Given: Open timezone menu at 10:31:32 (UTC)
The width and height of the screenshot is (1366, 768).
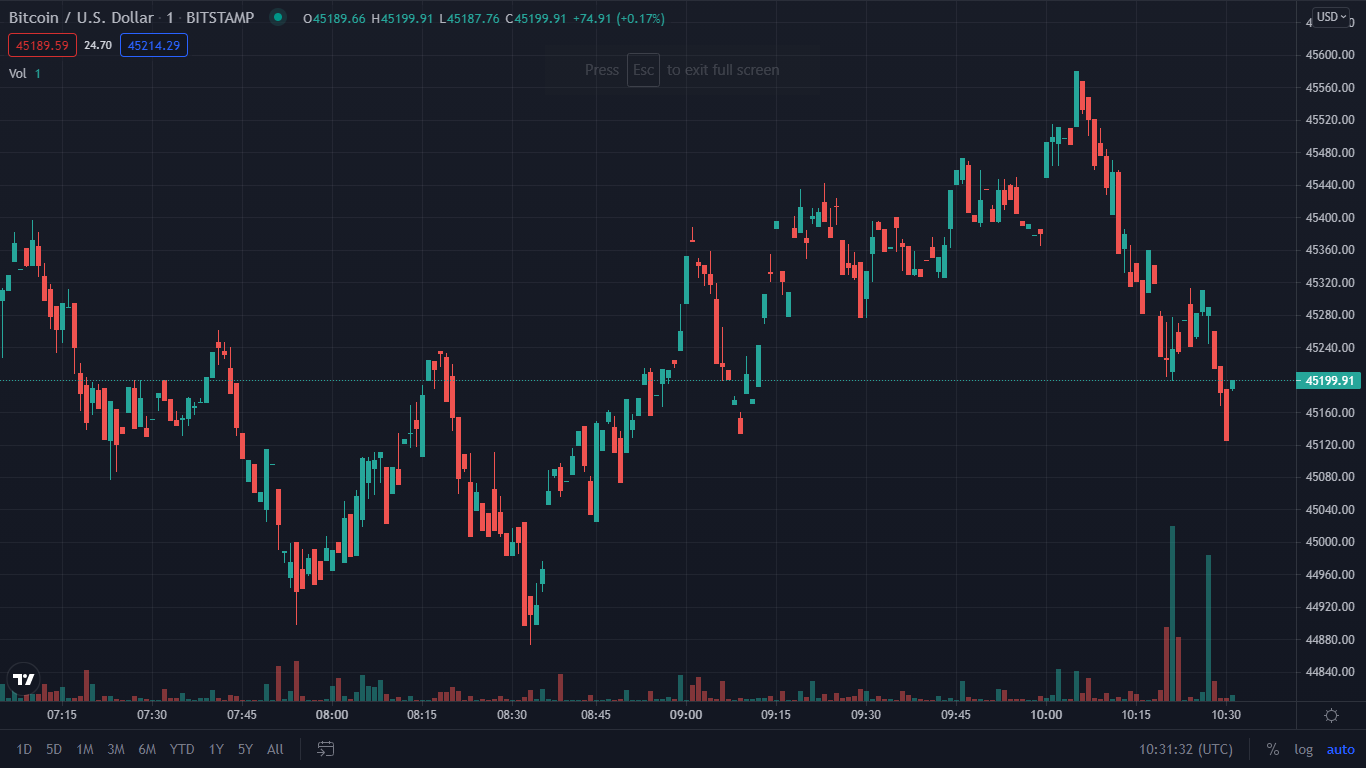Looking at the screenshot, I should [1185, 749].
